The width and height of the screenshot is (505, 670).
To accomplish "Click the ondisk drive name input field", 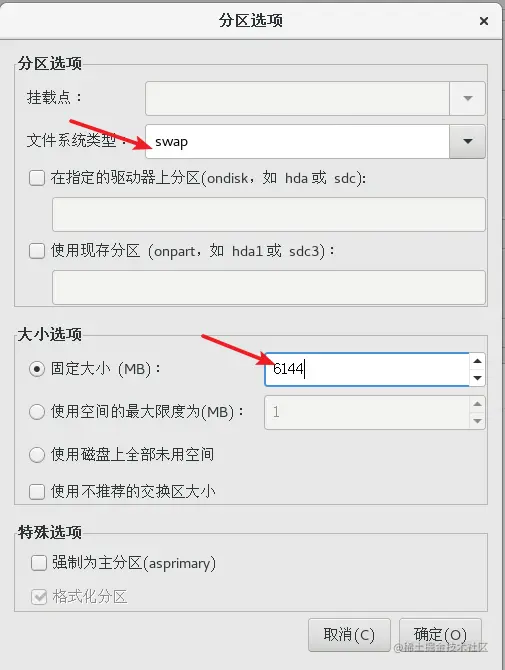I will (269, 215).
